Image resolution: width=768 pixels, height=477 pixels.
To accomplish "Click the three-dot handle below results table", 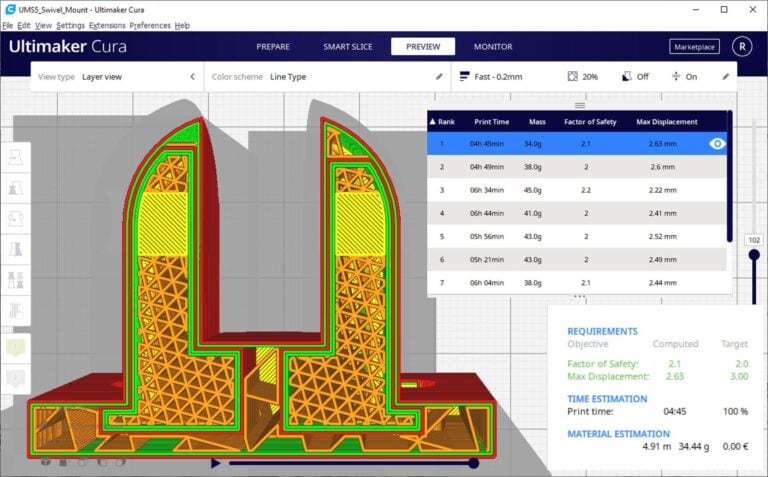I will (x=579, y=296).
